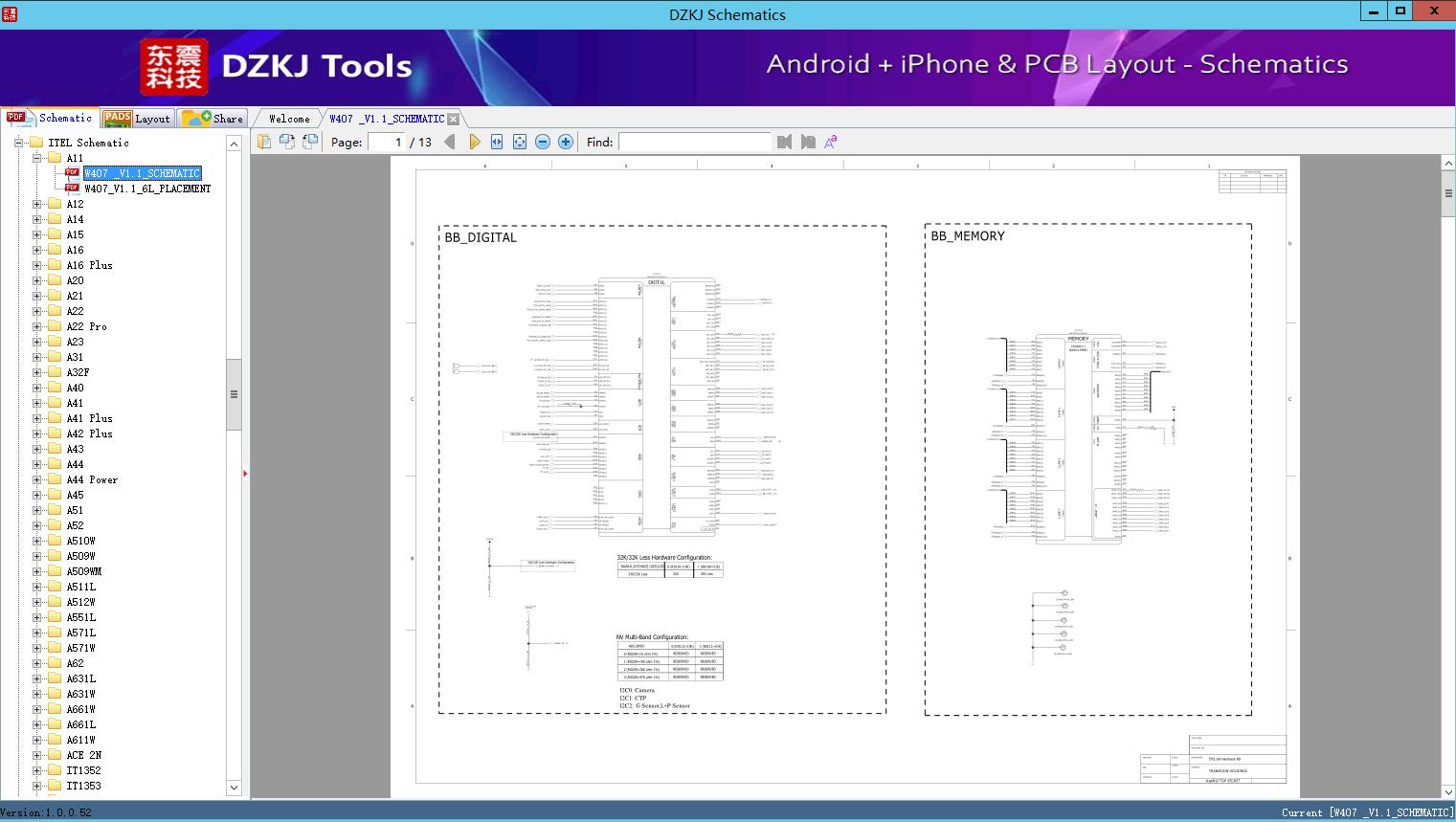The image size is (1456, 822).
Task: Close the W407 _V1.1_SCHEMATIC document tab
Action: point(453,118)
